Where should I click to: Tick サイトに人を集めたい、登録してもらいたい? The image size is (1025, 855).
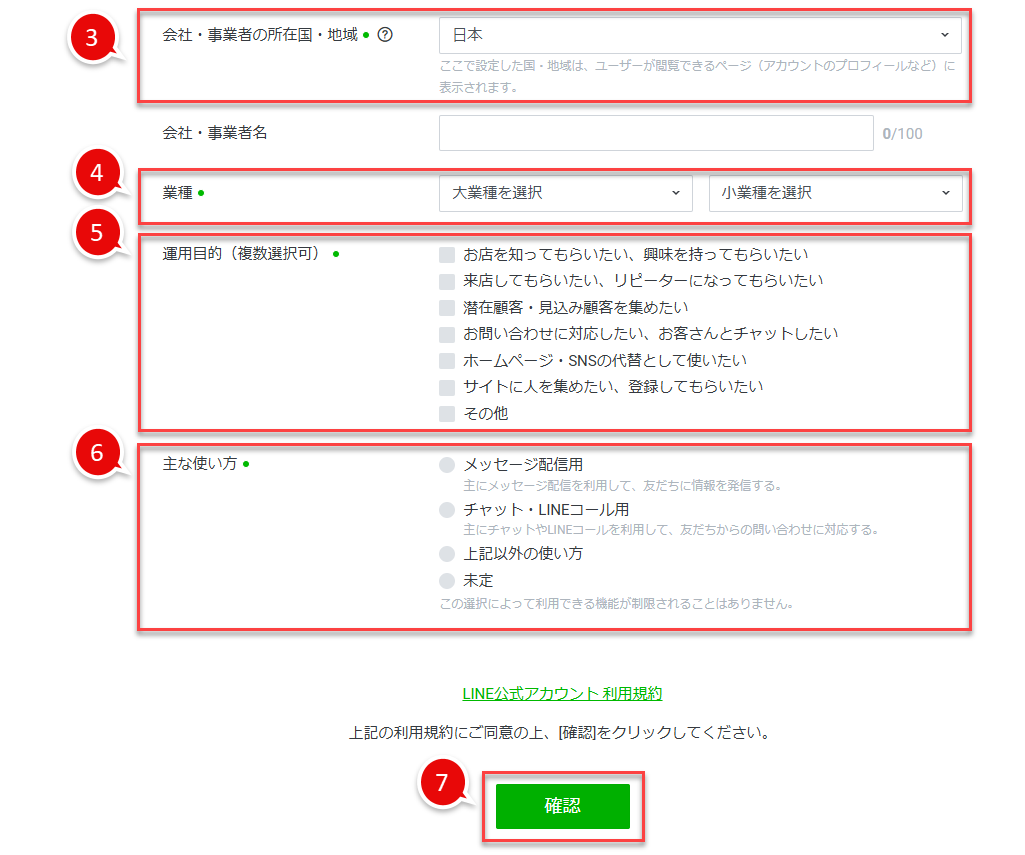point(447,387)
